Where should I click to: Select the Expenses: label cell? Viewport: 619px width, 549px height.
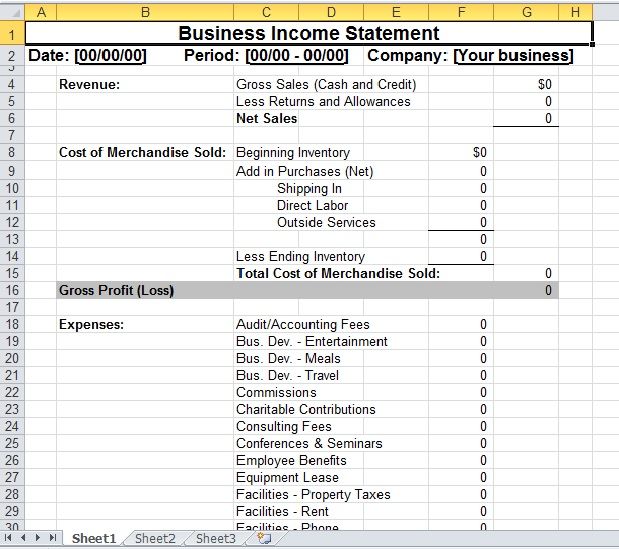pos(145,324)
